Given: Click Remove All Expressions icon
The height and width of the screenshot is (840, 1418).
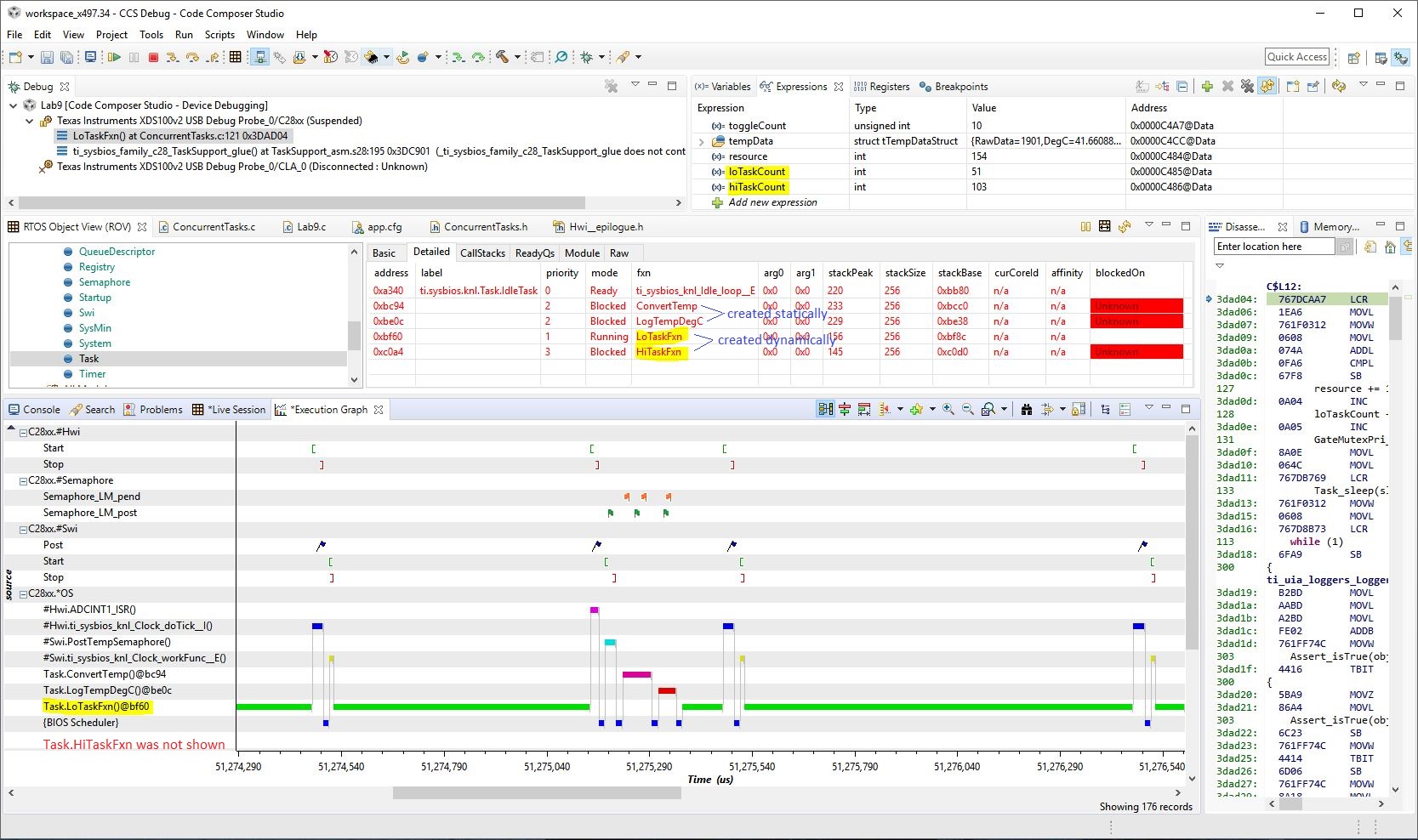Looking at the screenshot, I should [x=1247, y=87].
